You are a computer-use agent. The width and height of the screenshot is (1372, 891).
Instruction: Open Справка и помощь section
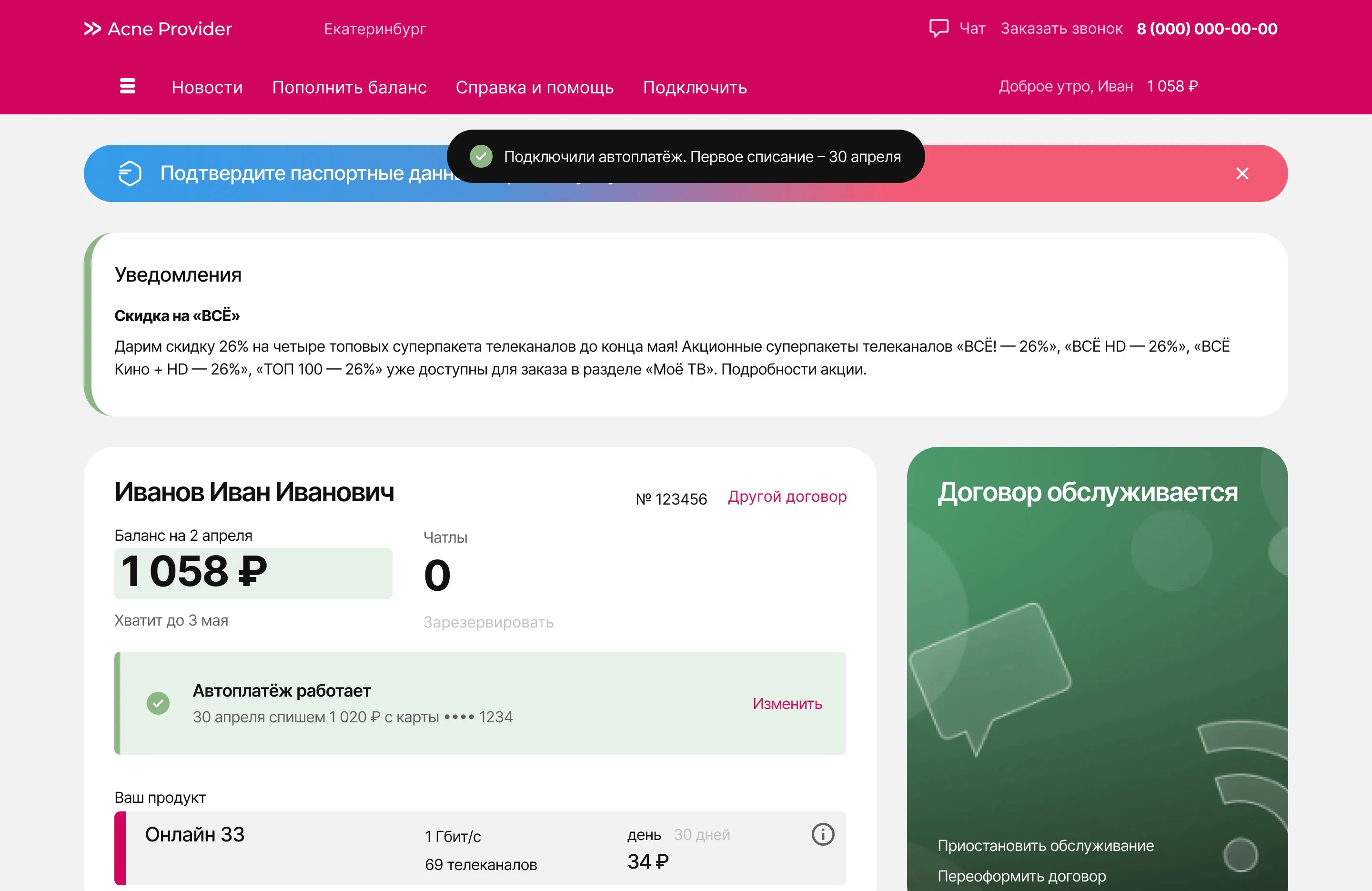click(x=535, y=87)
